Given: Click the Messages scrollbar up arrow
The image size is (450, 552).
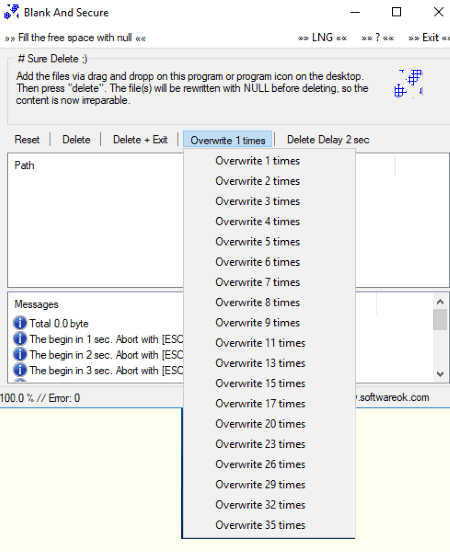Looking at the screenshot, I should 440,302.
